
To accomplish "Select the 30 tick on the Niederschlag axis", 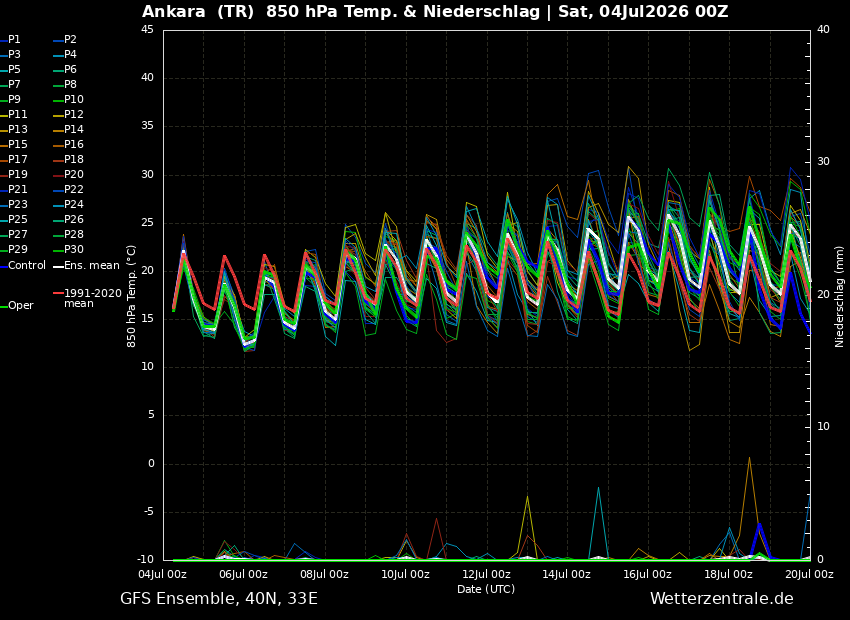I will point(823,162).
